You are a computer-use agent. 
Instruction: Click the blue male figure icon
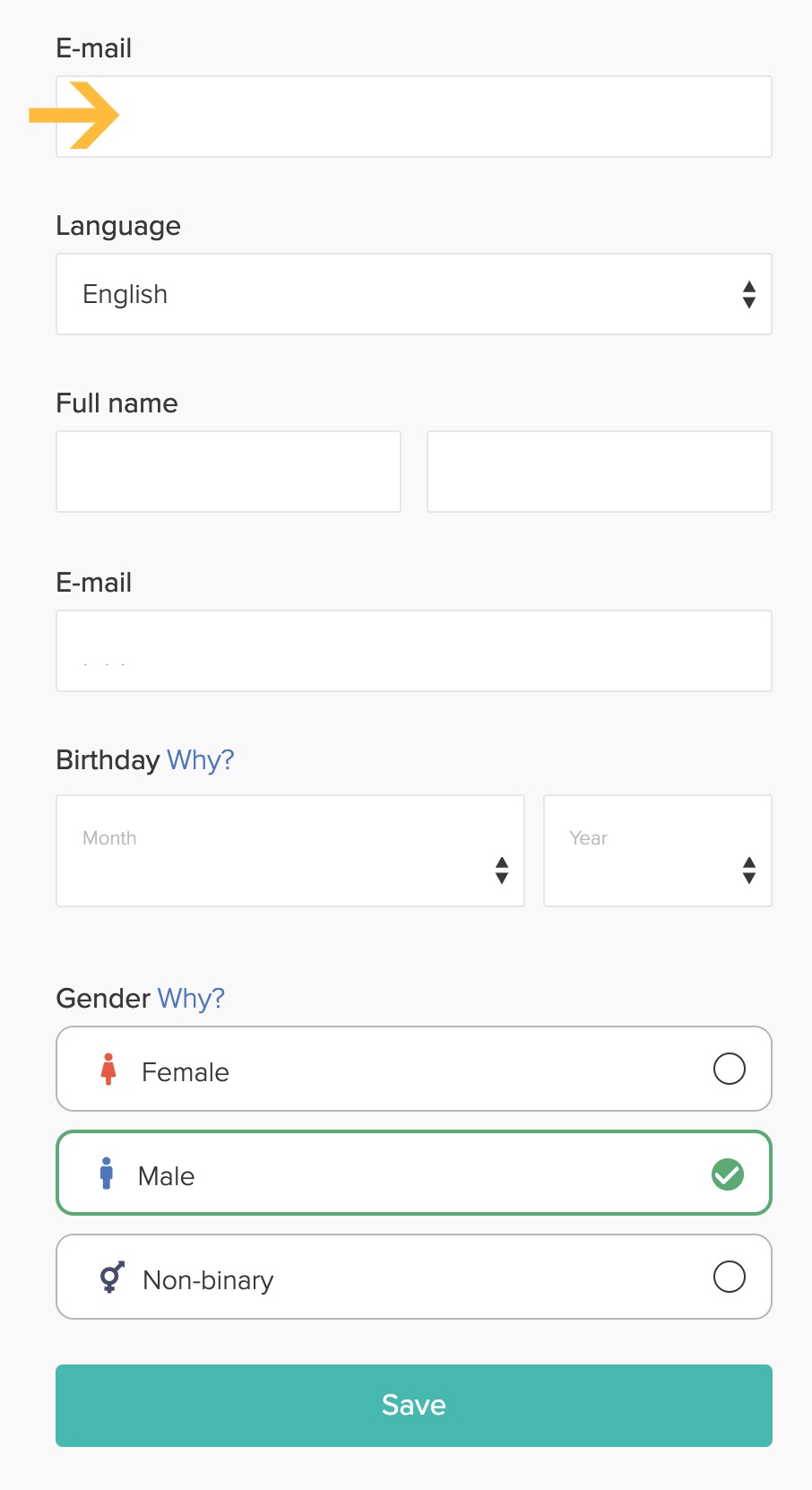pos(107,1174)
